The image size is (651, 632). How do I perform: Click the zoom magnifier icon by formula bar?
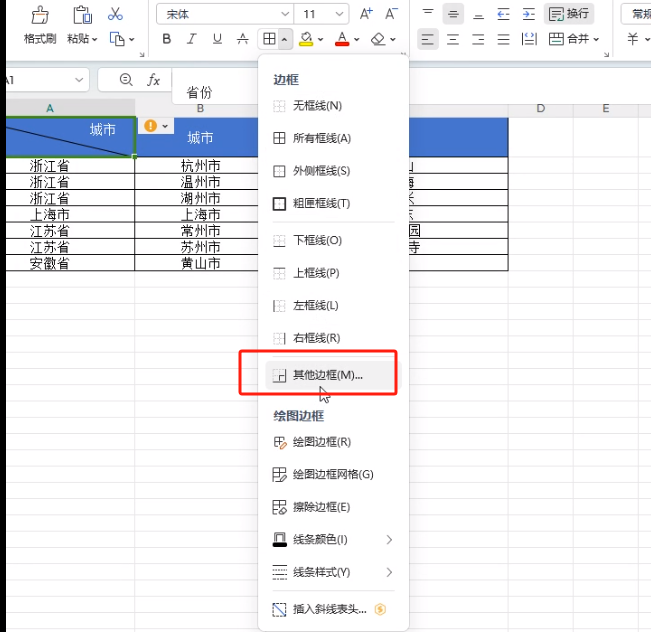(x=126, y=79)
